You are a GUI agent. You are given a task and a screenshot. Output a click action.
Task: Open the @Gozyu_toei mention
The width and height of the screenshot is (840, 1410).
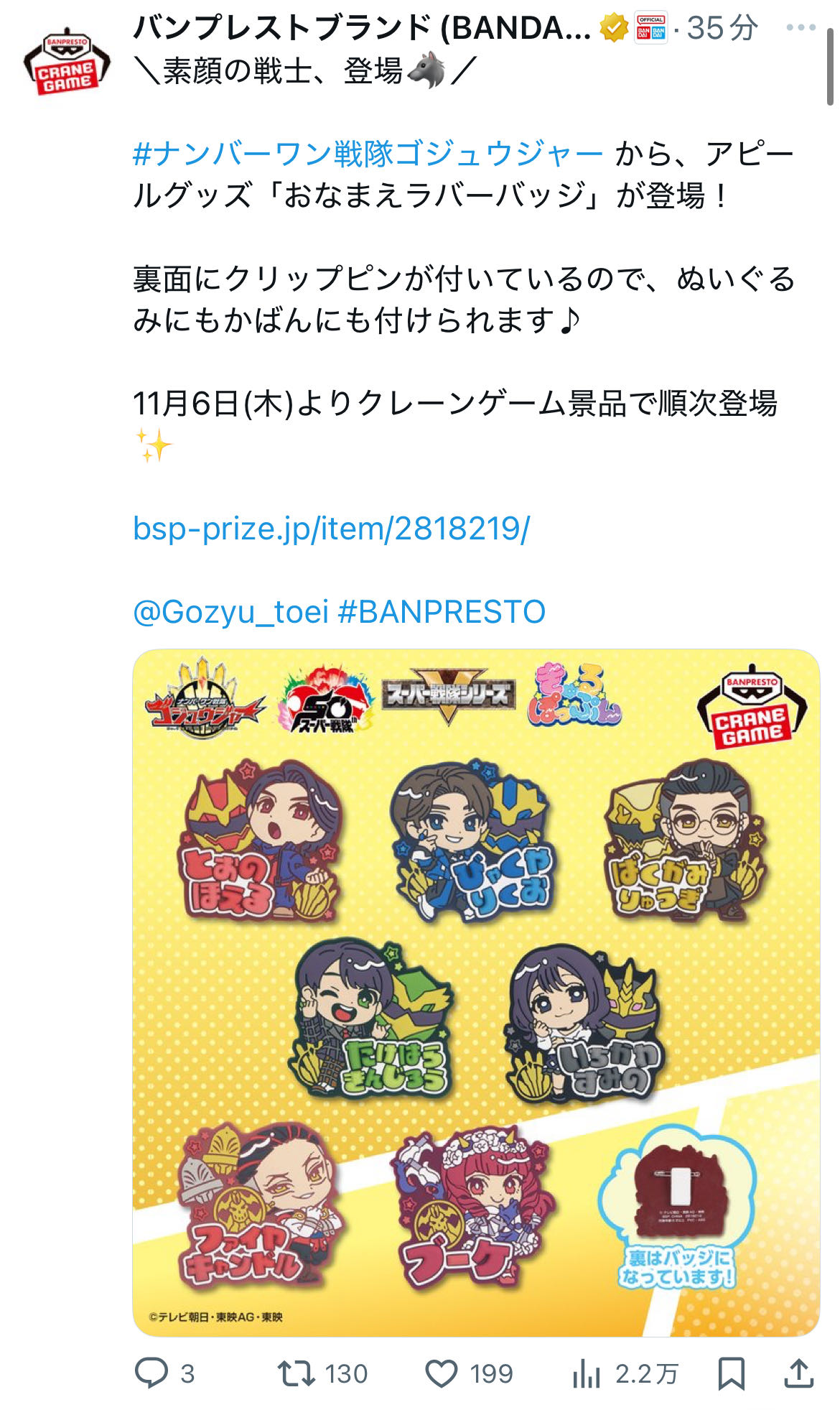[231, 612]
